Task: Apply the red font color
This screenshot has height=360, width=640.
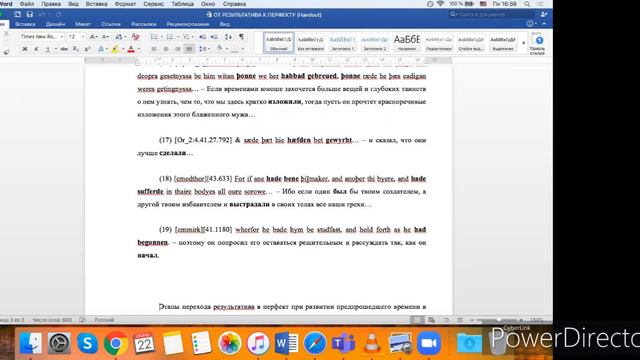Action: [x=131, y=49]
